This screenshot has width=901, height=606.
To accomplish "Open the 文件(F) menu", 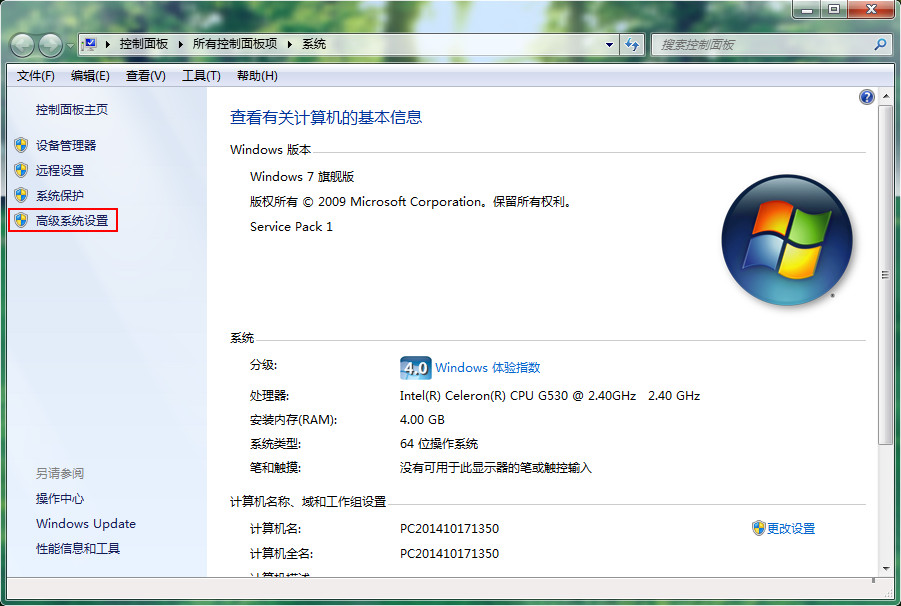I will (x=36, y=76).
